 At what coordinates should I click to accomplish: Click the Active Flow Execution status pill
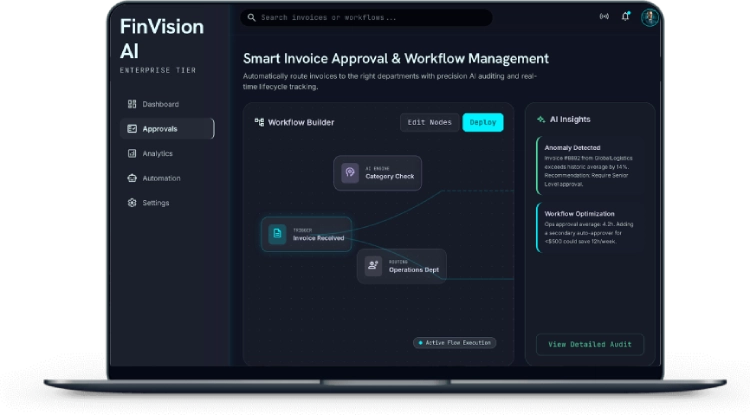click(x=454, y=343)
